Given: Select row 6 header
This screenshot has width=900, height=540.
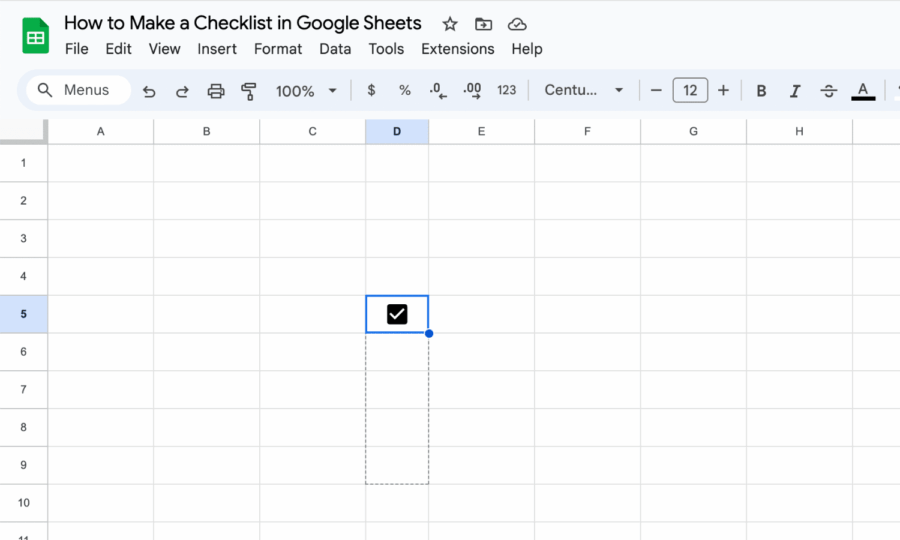Looking at the screenshot, I should 24,352.
